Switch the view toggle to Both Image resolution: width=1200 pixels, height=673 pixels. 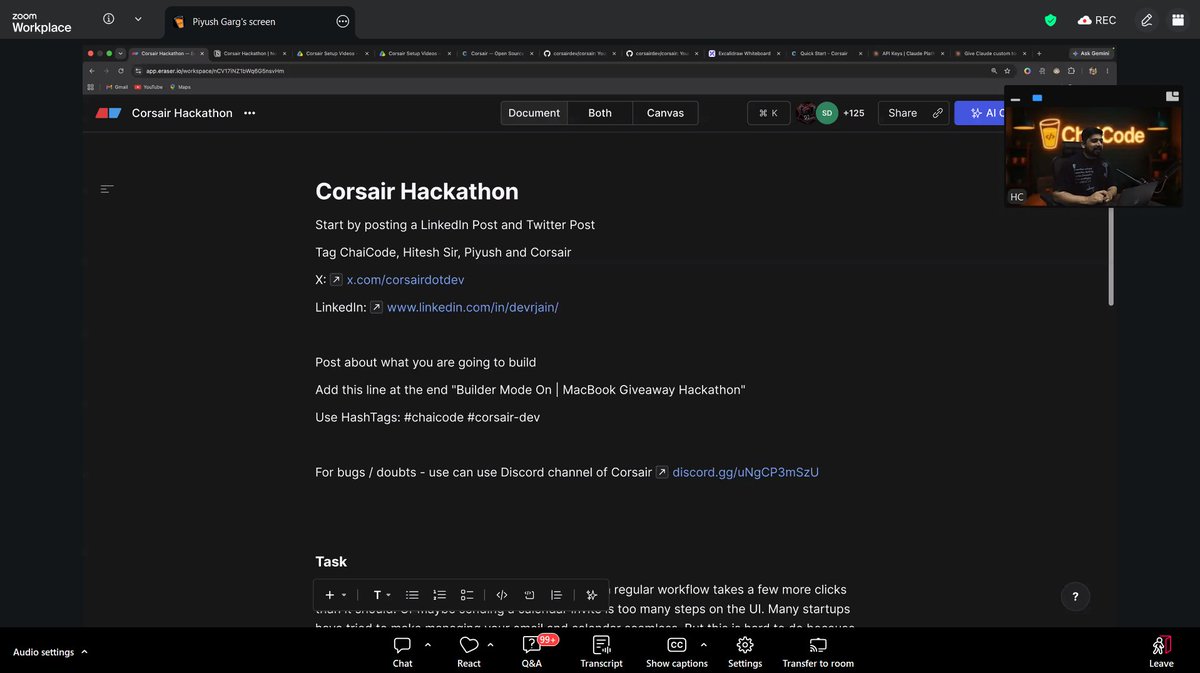tap(600, 113)
